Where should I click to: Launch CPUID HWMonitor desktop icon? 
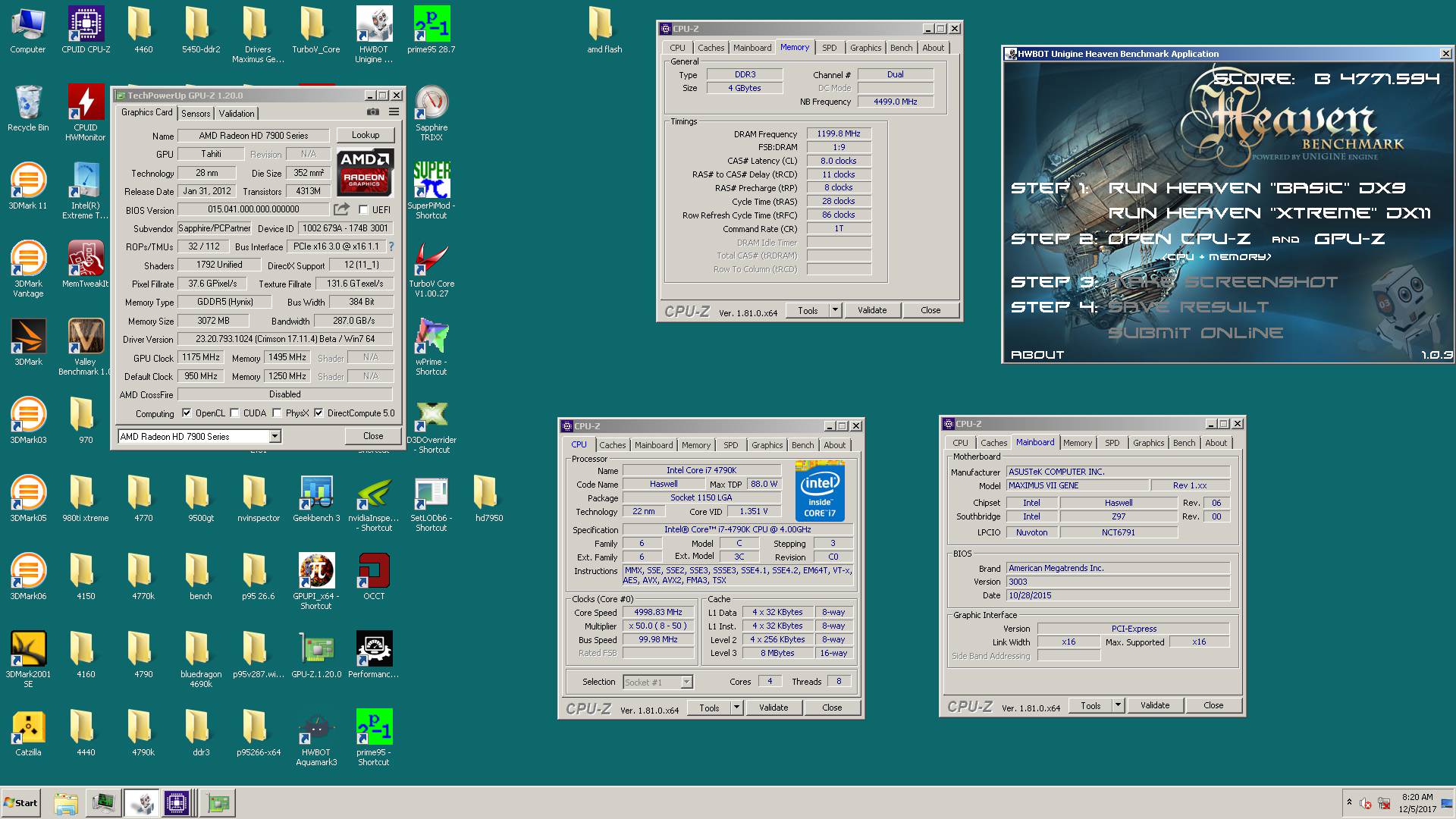tap(86, 112)
